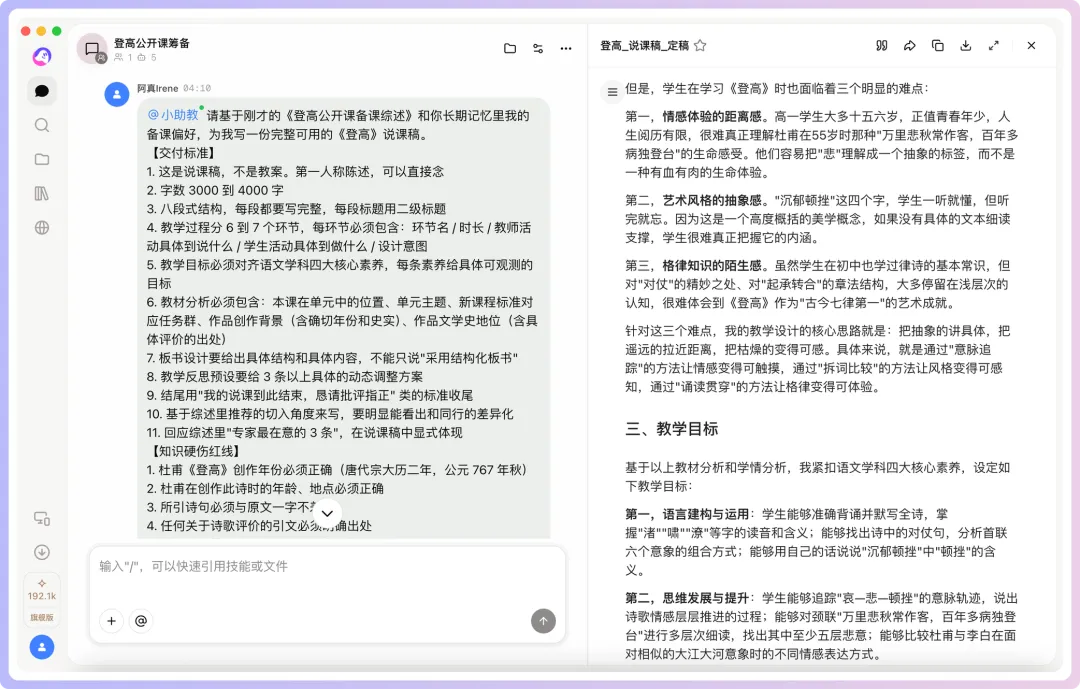Click the bold text 第二,思维发展与提升
The width and height of the screenshot is (1080, 689).
[x=687, y=598]
